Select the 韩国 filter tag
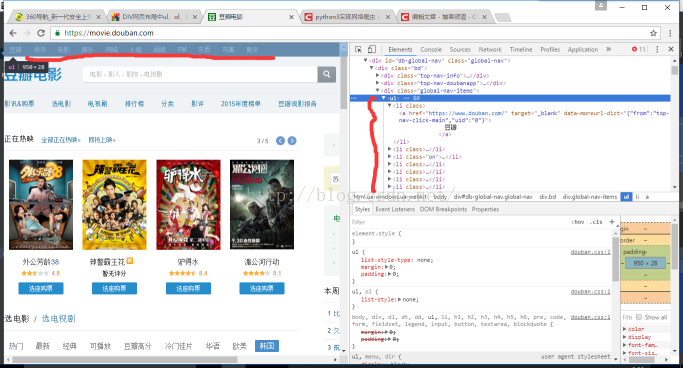Image resolution: width=683 pixels, height=368 pixels. pos(267,346)
